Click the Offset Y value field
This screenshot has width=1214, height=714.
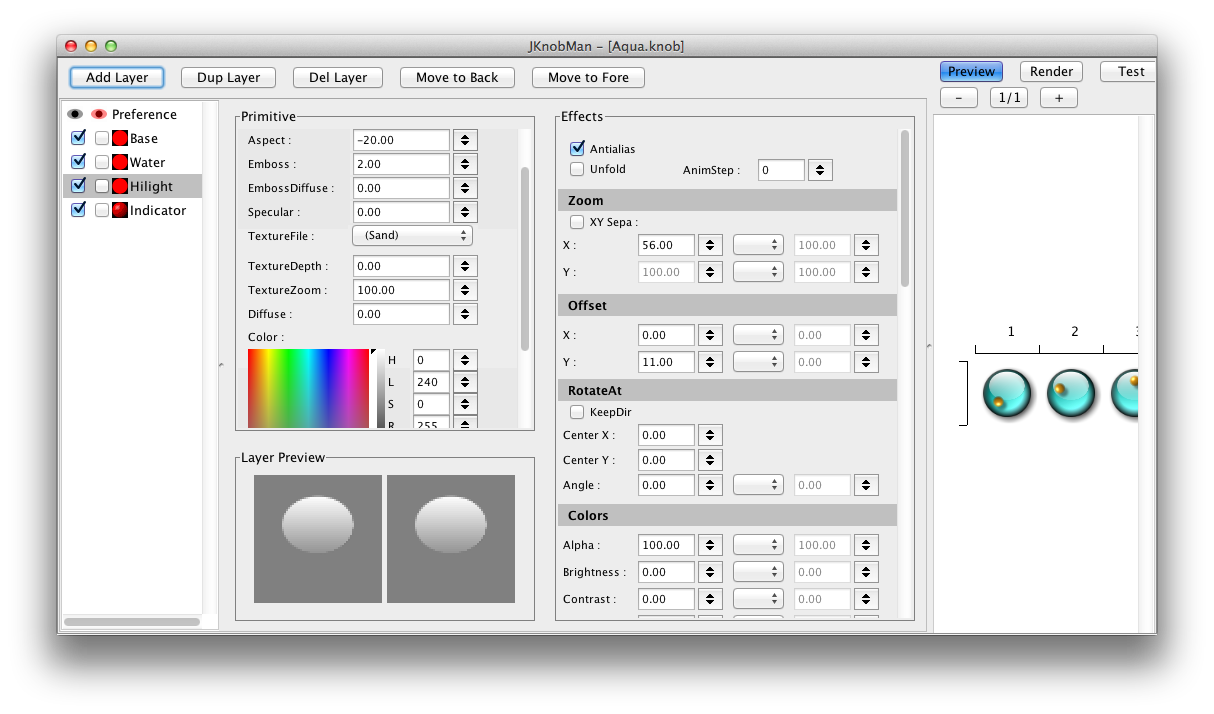tap(666, 362)
